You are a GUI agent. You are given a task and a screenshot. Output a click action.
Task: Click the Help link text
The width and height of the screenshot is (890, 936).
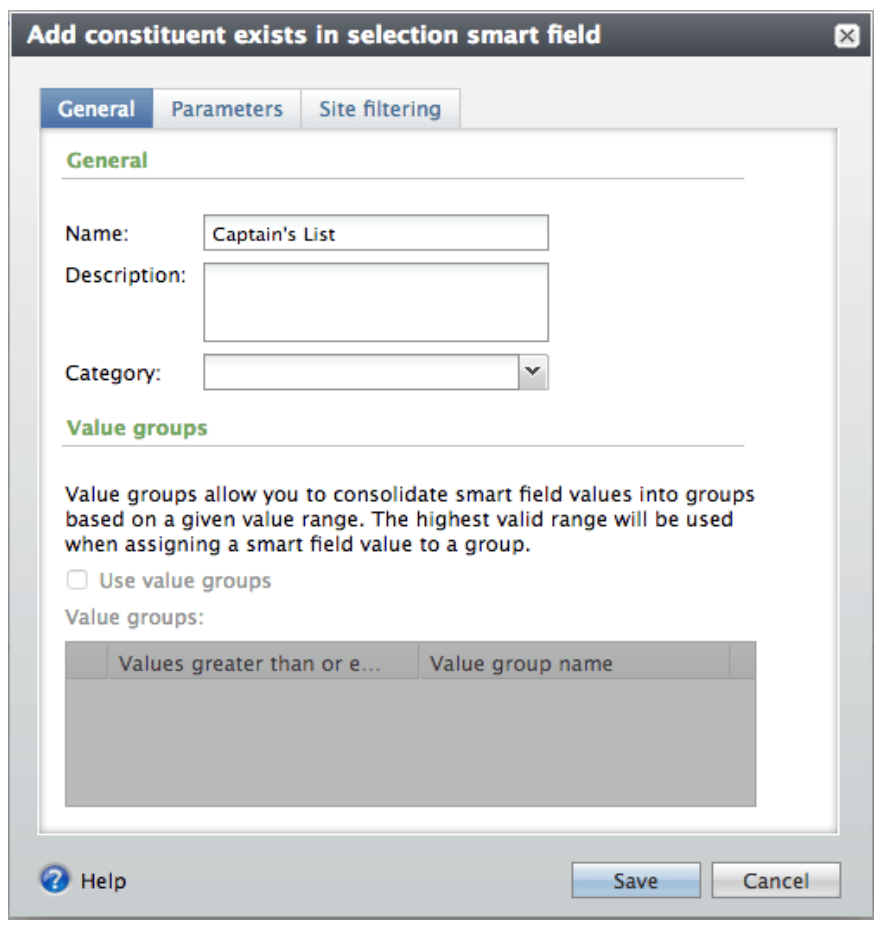point(103,881)
